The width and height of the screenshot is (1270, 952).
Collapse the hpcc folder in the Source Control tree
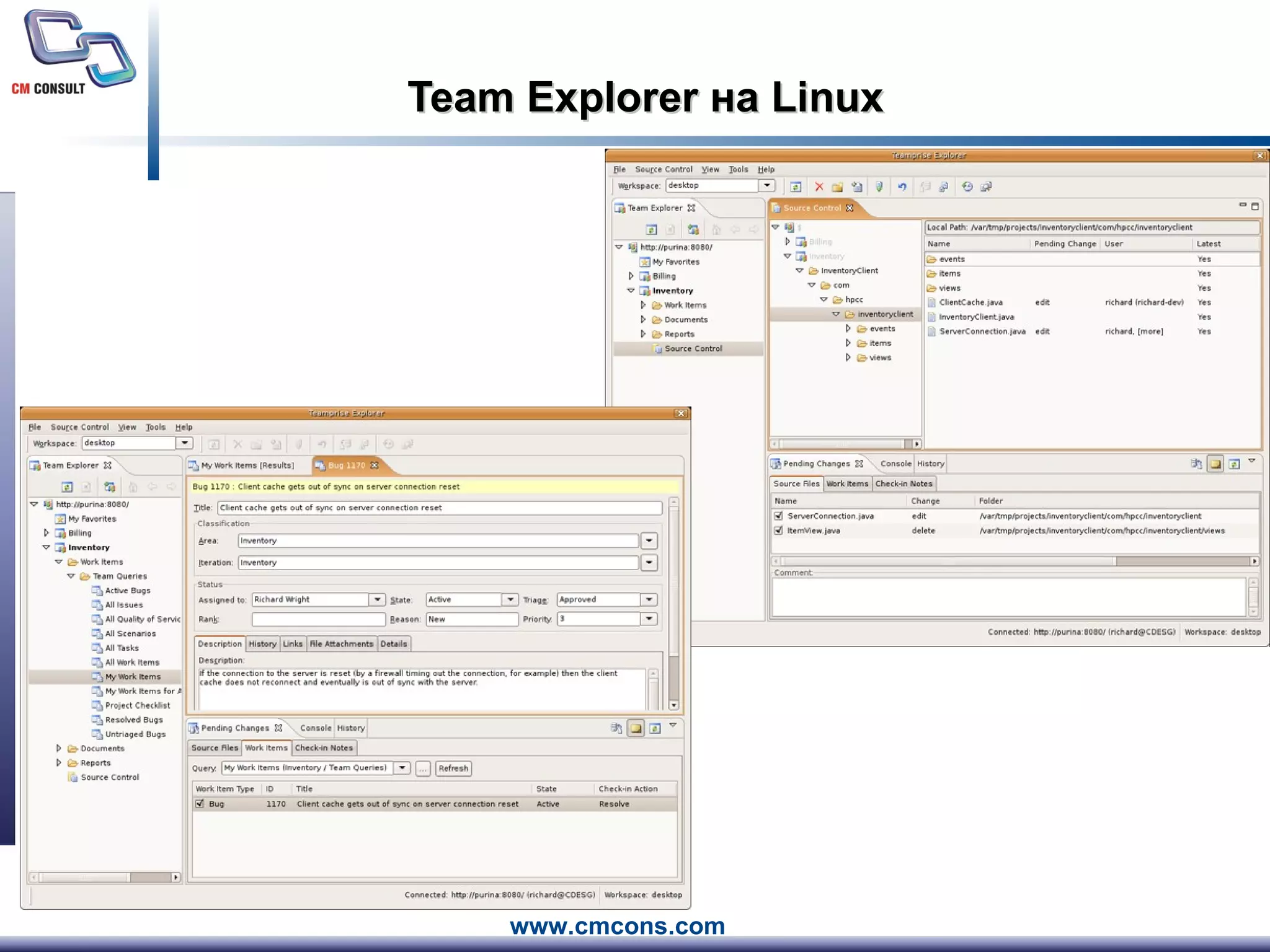point(824,299)
